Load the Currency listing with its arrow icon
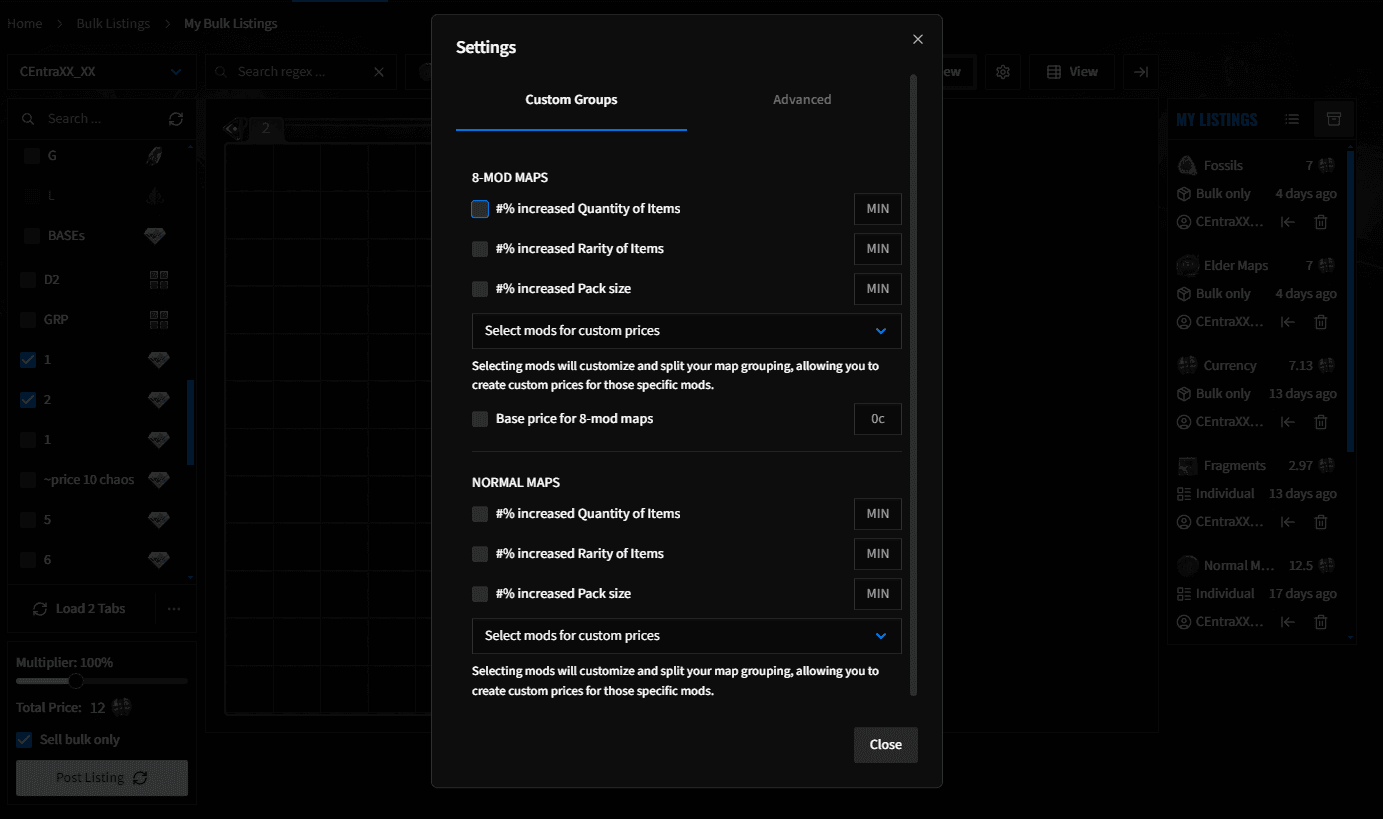 click(x=1288, y=422)
